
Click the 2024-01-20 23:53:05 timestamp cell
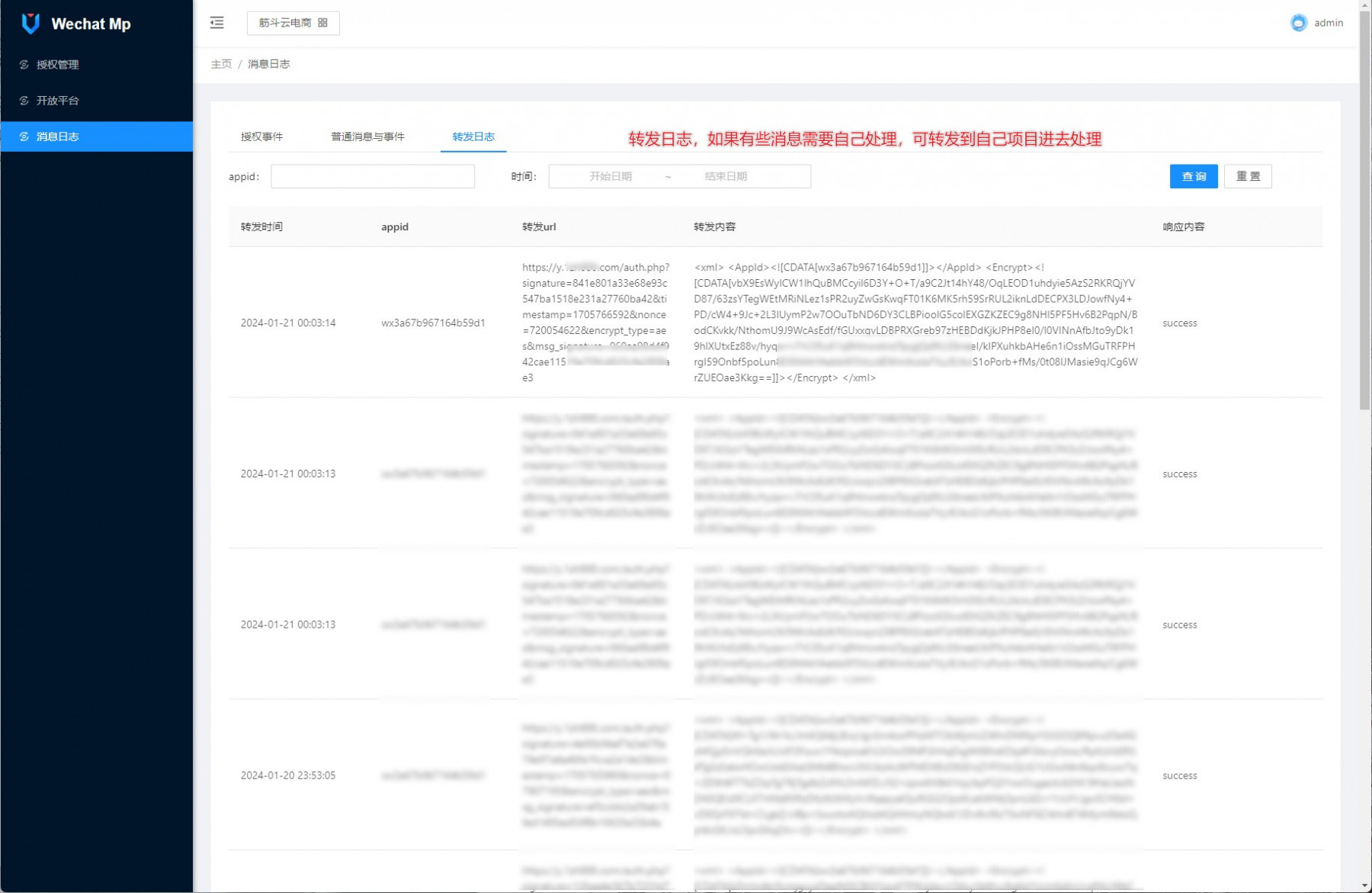click(x=288, y=776)
